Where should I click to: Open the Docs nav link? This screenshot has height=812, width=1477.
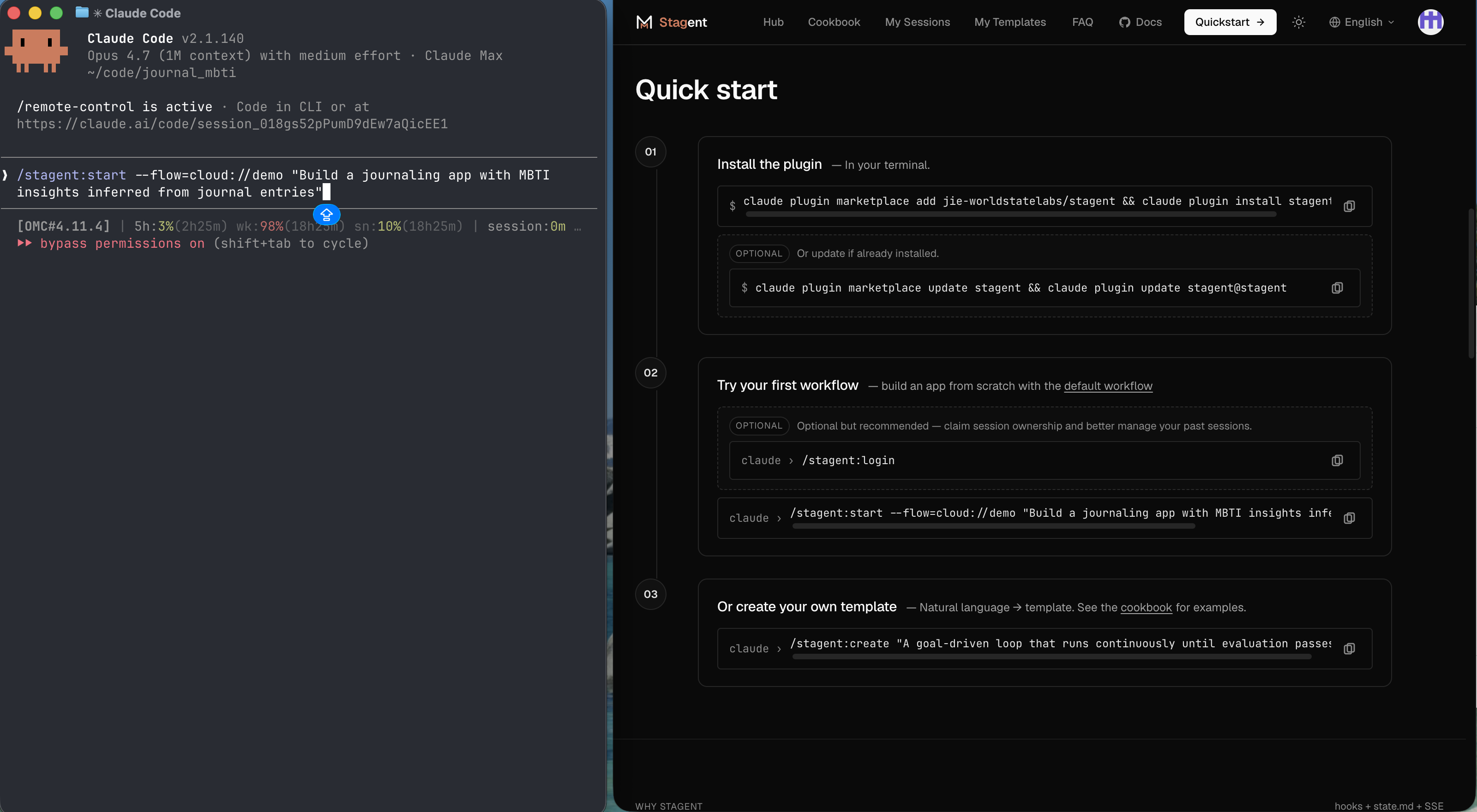[1141, 22]
